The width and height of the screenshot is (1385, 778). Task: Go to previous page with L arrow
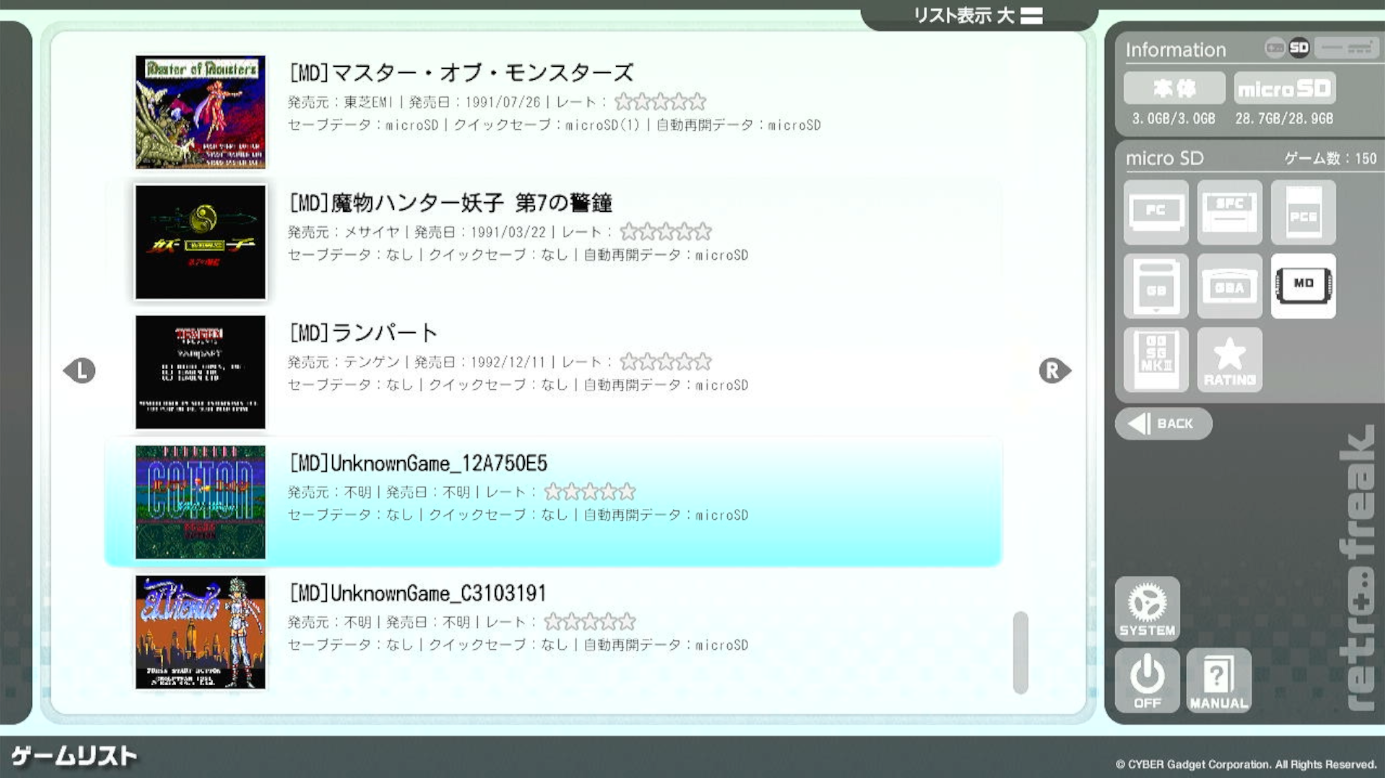click(79, 371)
